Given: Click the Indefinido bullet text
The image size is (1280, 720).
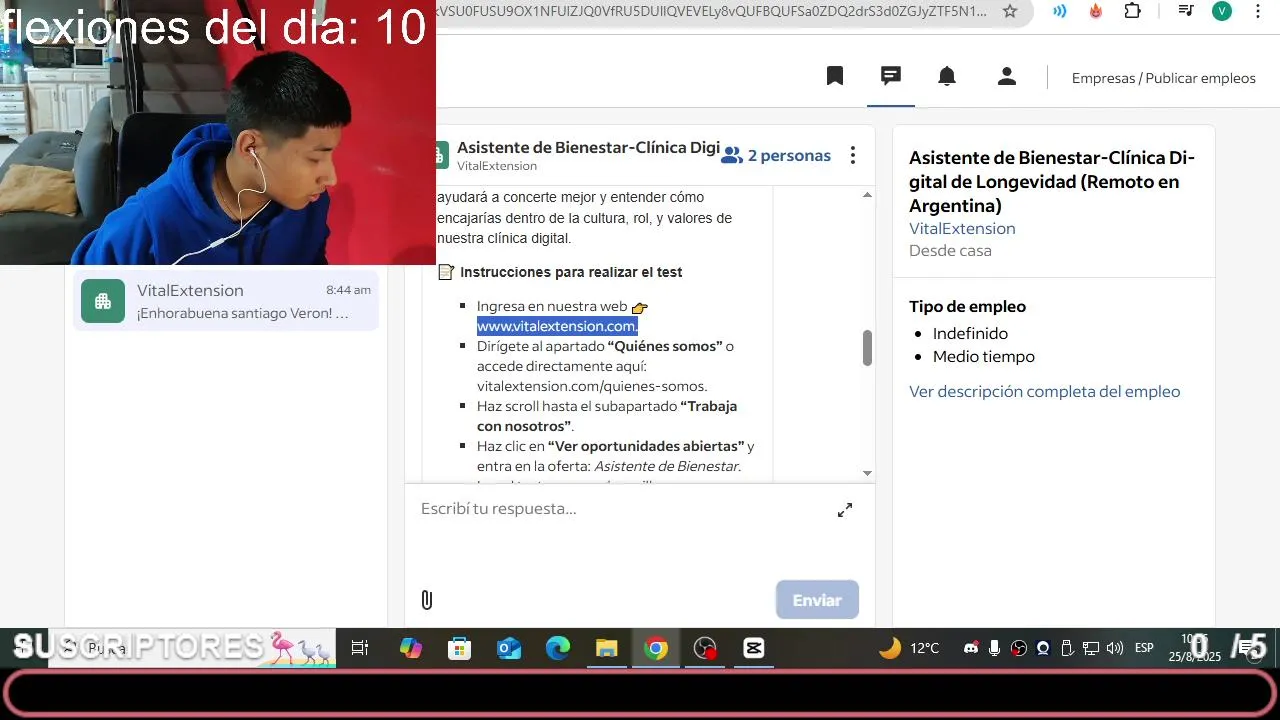Looking at the screenshot, I should point(970,333).
